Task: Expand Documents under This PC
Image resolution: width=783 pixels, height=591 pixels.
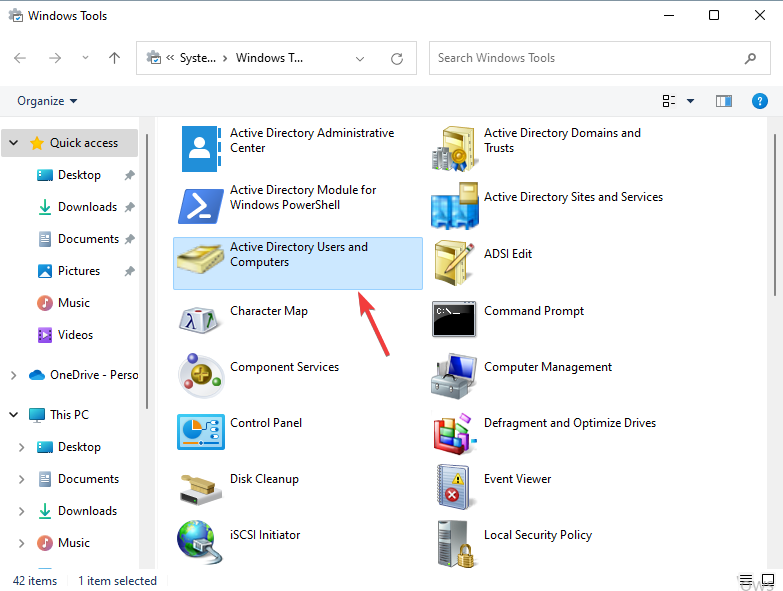Action: pyautogui.click(x=21, y=479)
